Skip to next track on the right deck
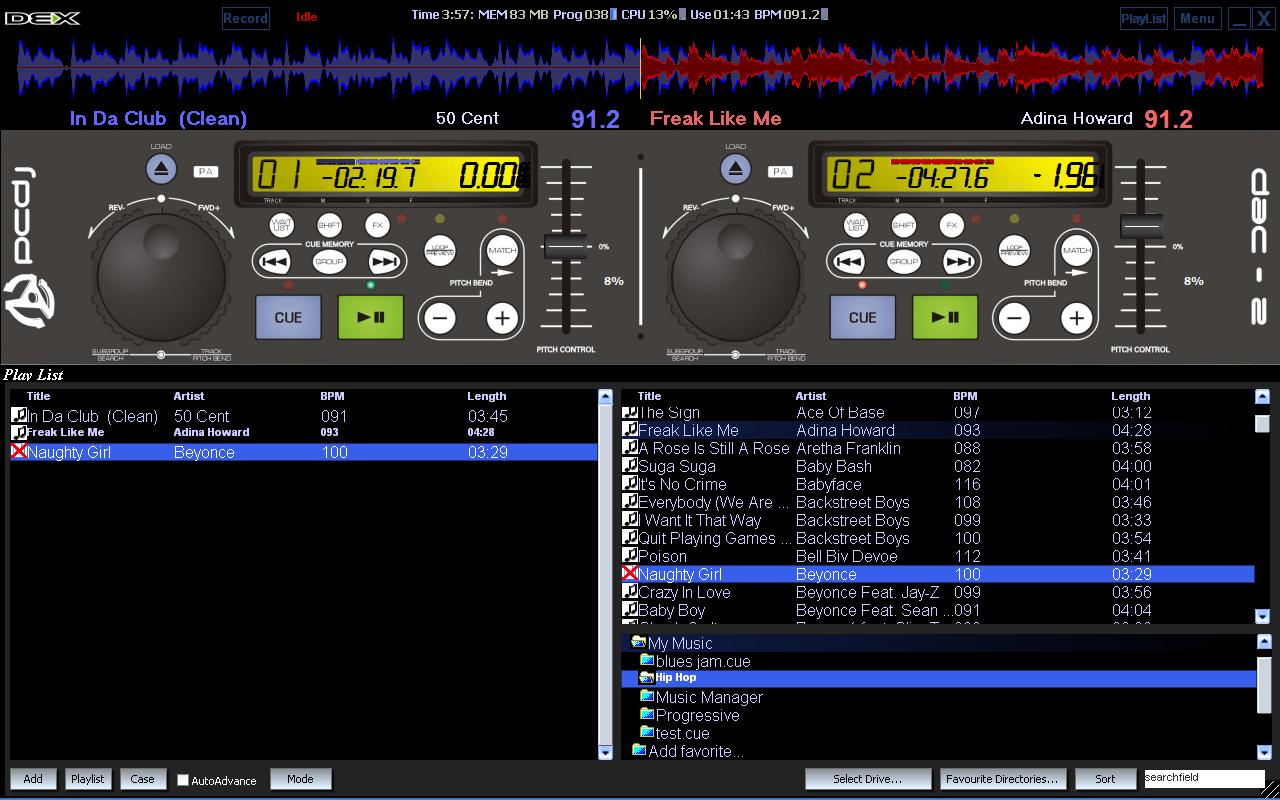 coord(959,261)
